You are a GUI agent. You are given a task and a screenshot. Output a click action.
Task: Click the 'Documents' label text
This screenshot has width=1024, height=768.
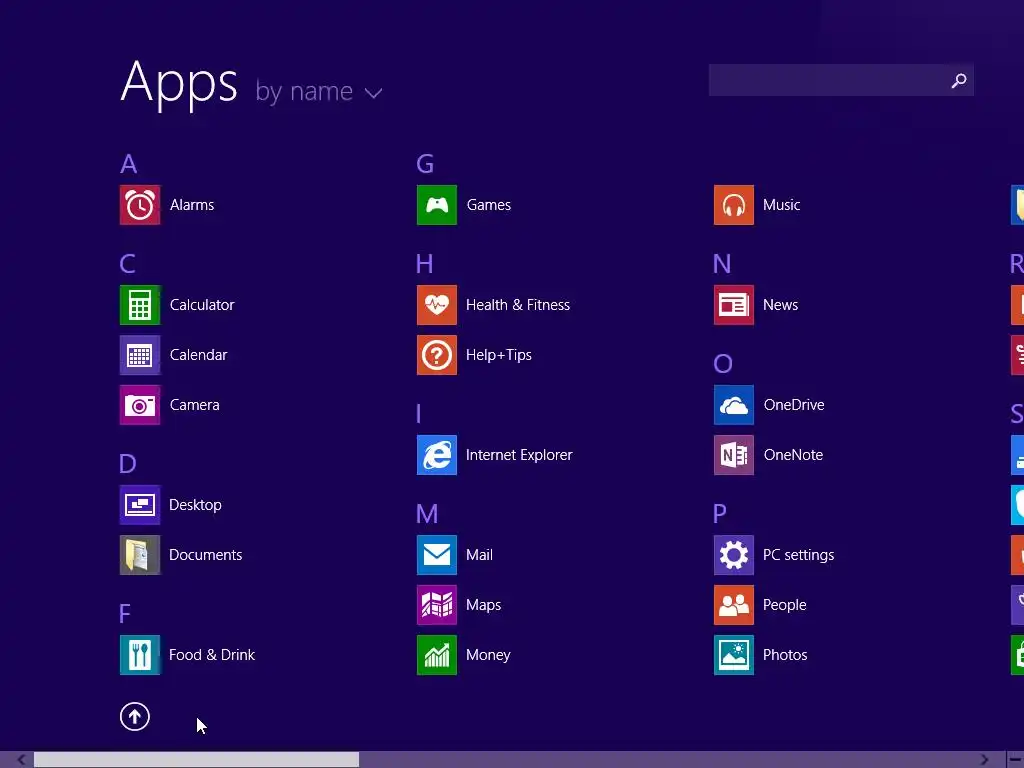(x=206, y=555)
